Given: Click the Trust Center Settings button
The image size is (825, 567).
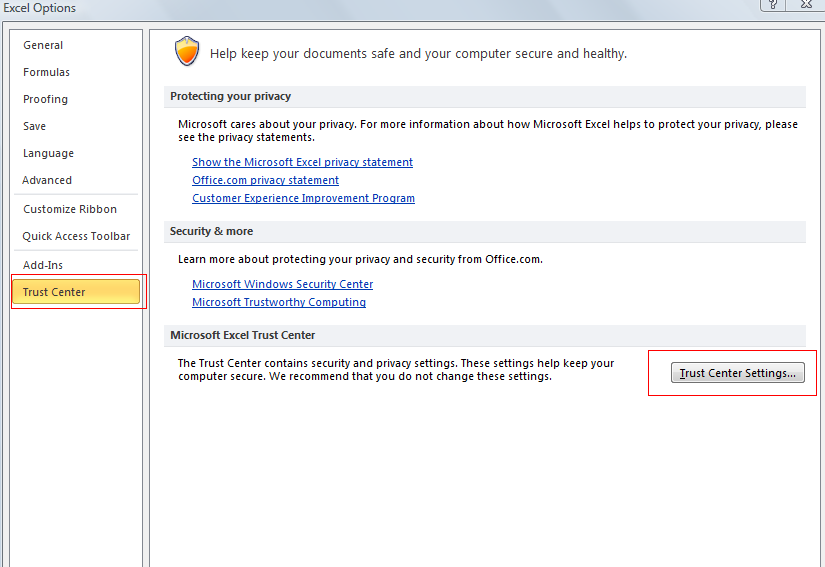Looking at the screenshot, I should [738, 373].
